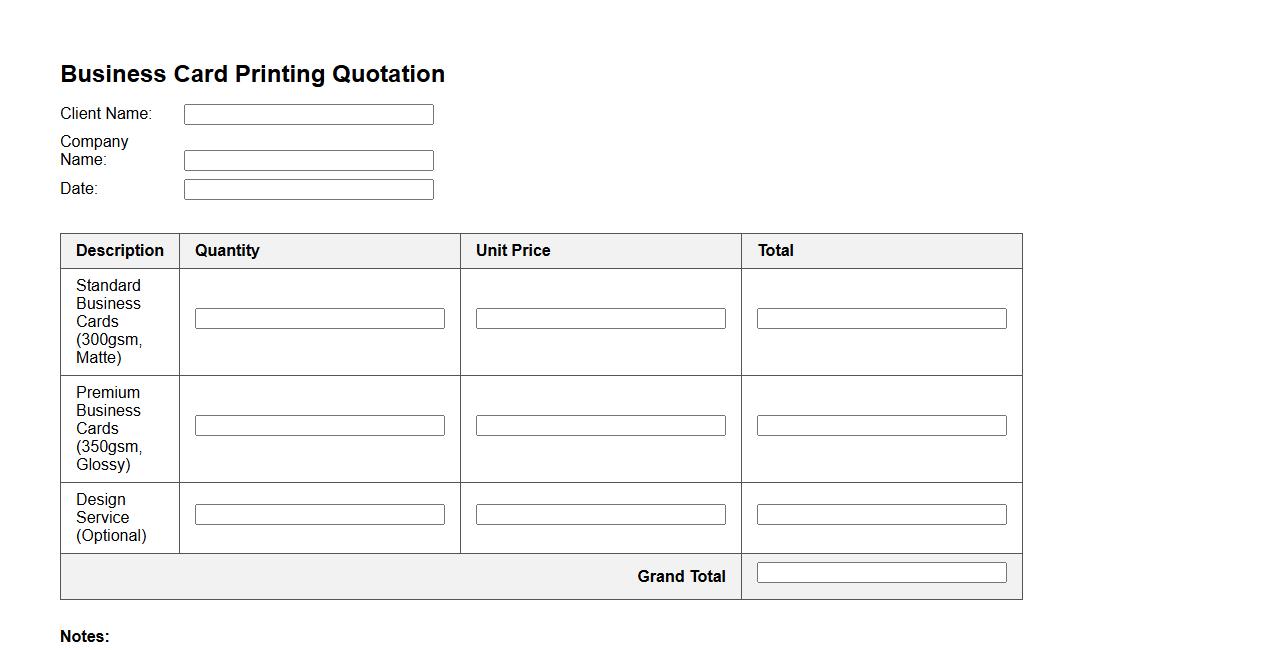The width and height of the screenshot is (1278, 650).
Task: Click the Notes label
Action: point(85,637)
